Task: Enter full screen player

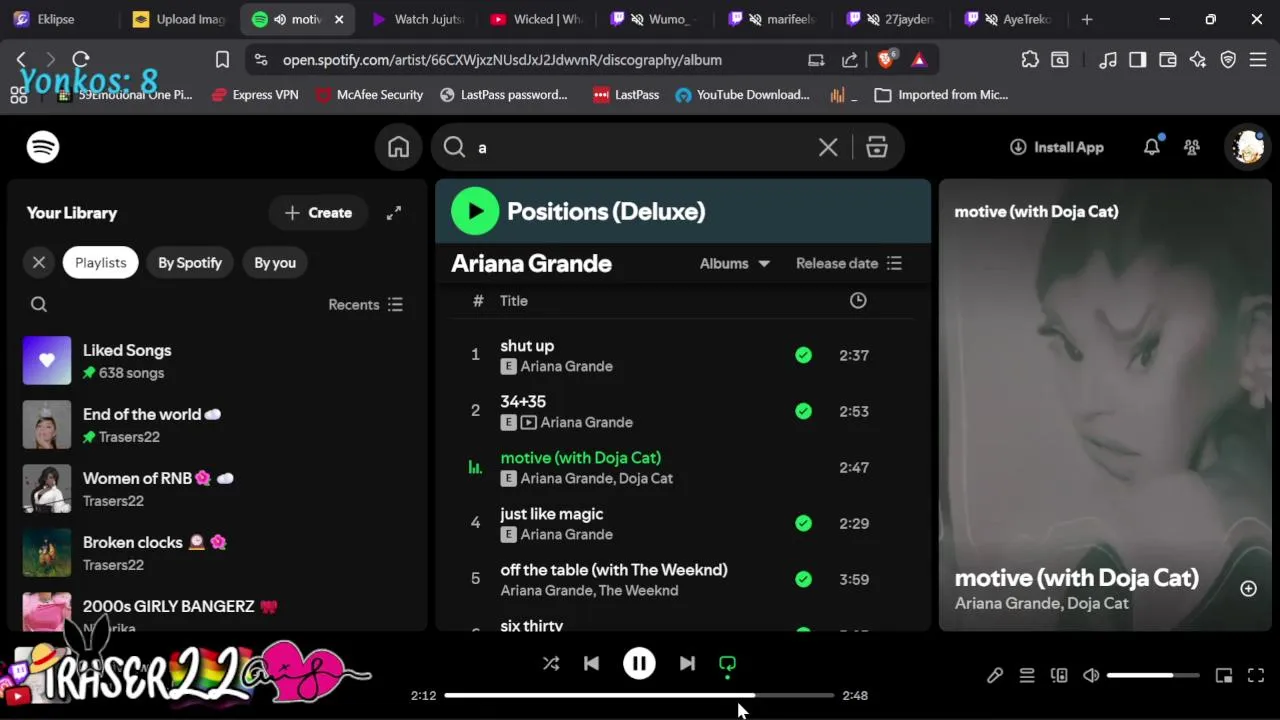Action: tap(1256, 676)
